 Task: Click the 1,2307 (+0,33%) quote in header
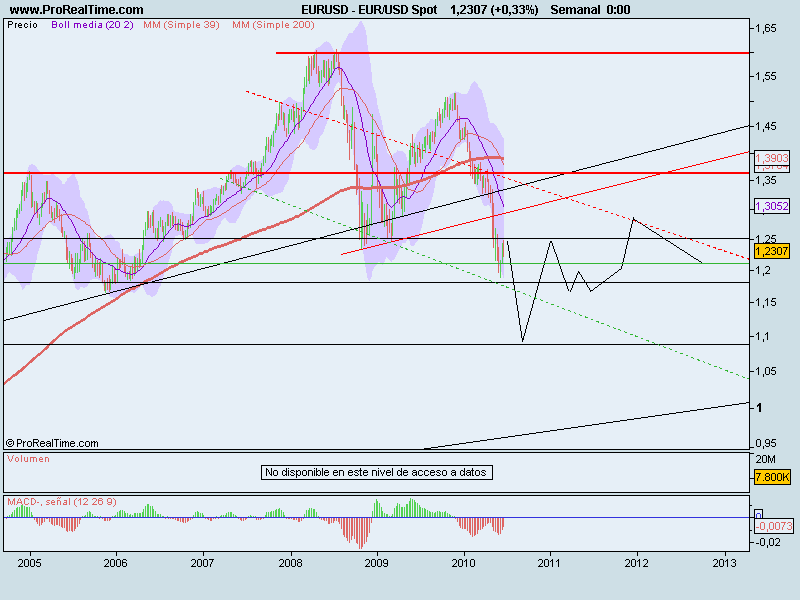click(494, 10)
